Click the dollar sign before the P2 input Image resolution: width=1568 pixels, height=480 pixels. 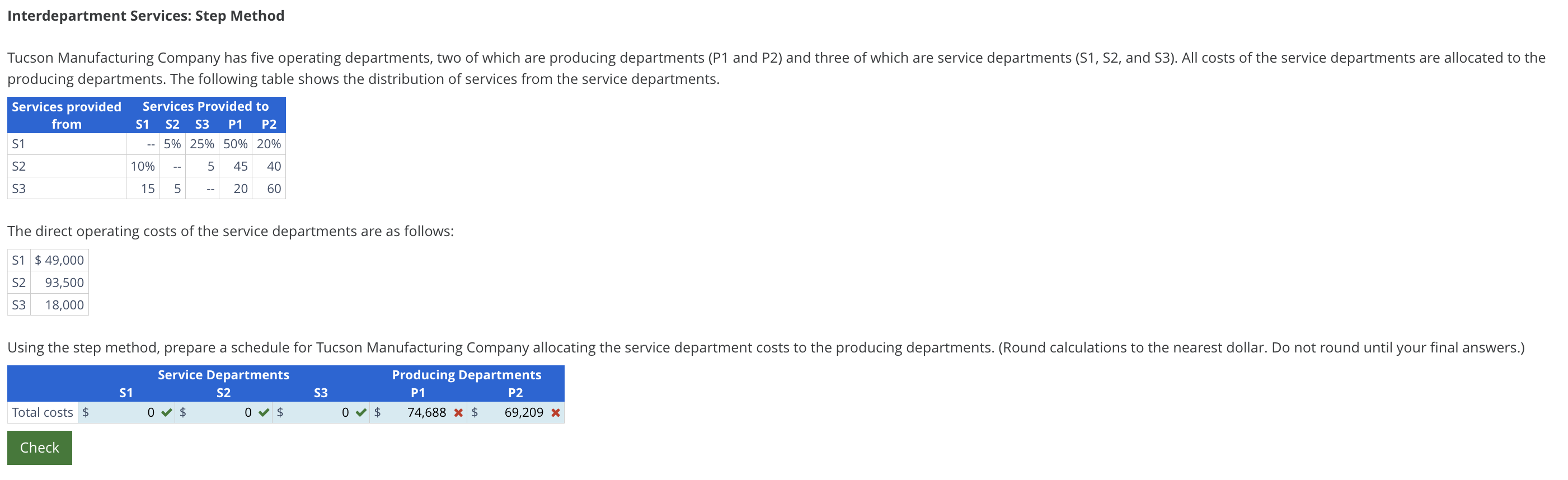[x=475, y=412]
